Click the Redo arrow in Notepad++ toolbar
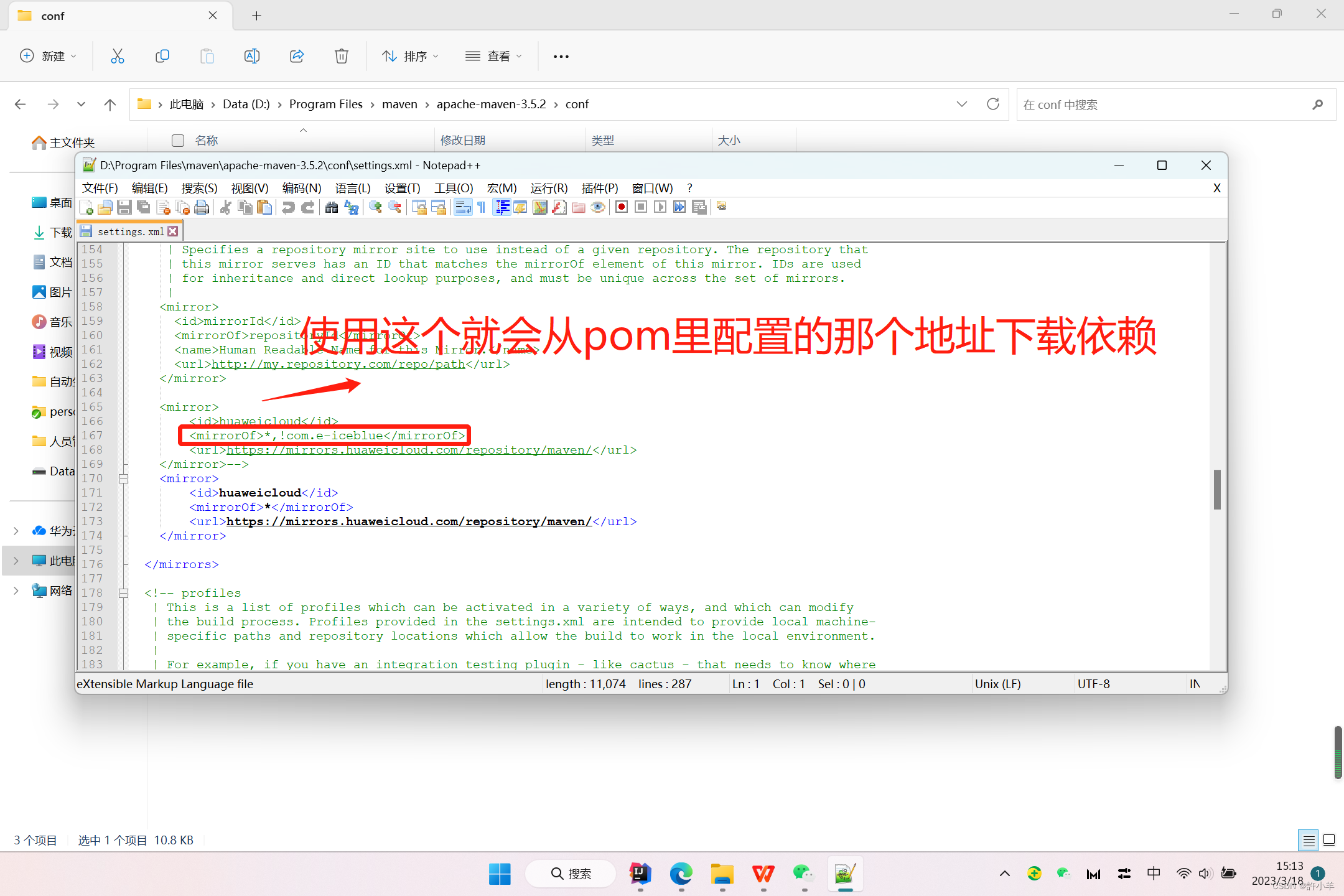This screenshot has width=1344, height=896. (x=307, y=207)
